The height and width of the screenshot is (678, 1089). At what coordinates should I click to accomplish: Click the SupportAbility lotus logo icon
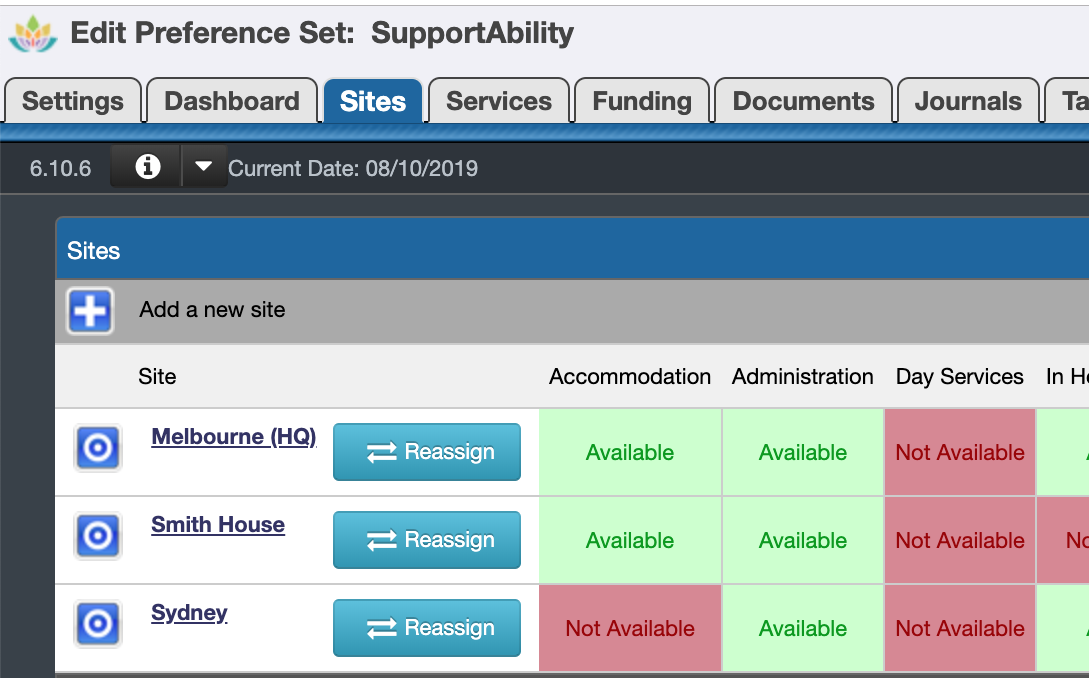pyautogui.click(x=31, y=33)
